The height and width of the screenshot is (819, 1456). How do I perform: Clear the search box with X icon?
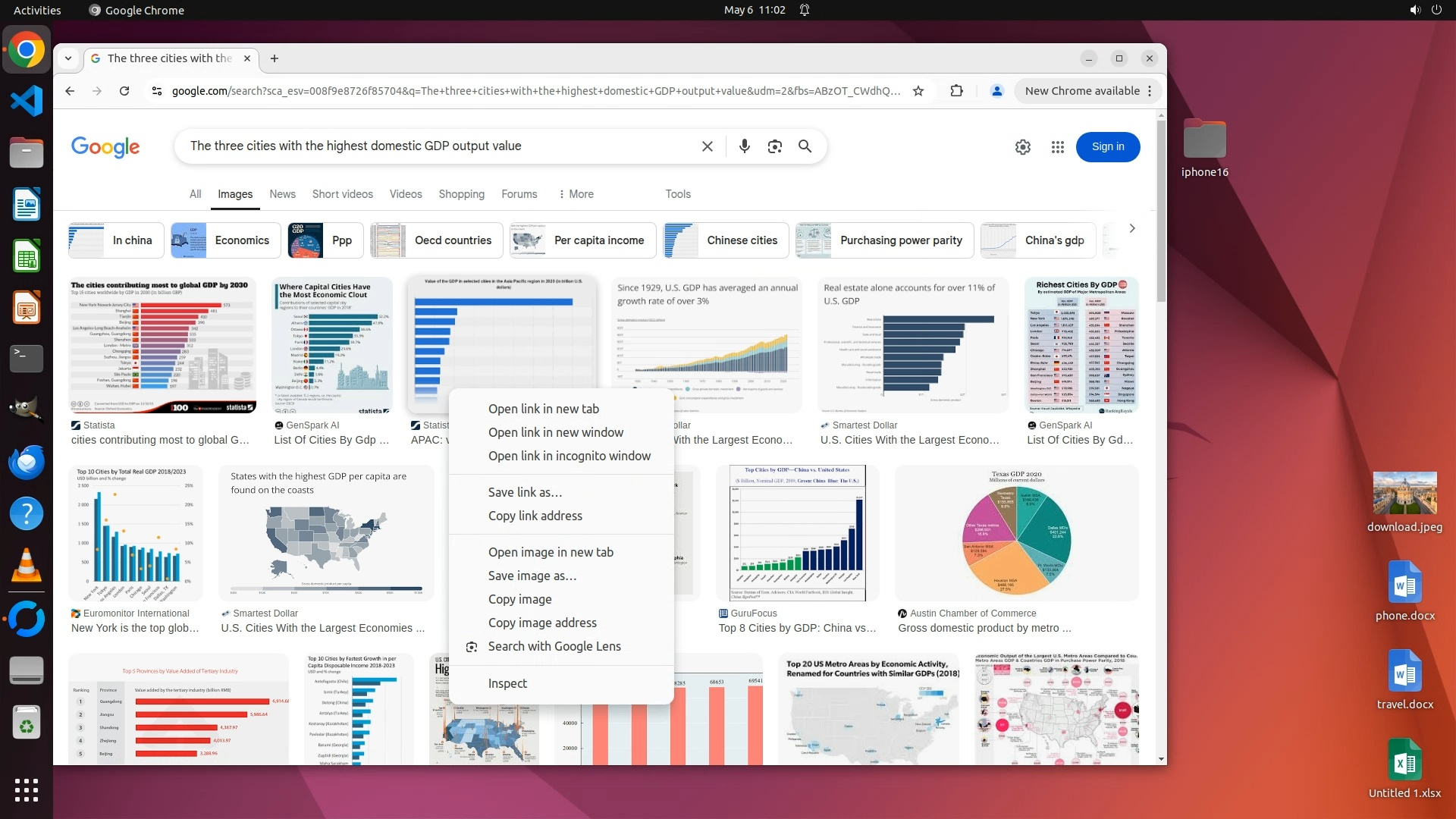(707, 146)
